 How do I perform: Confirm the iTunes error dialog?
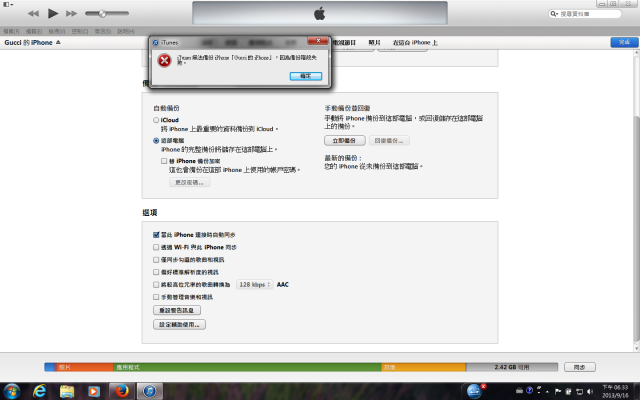(306, 76)
